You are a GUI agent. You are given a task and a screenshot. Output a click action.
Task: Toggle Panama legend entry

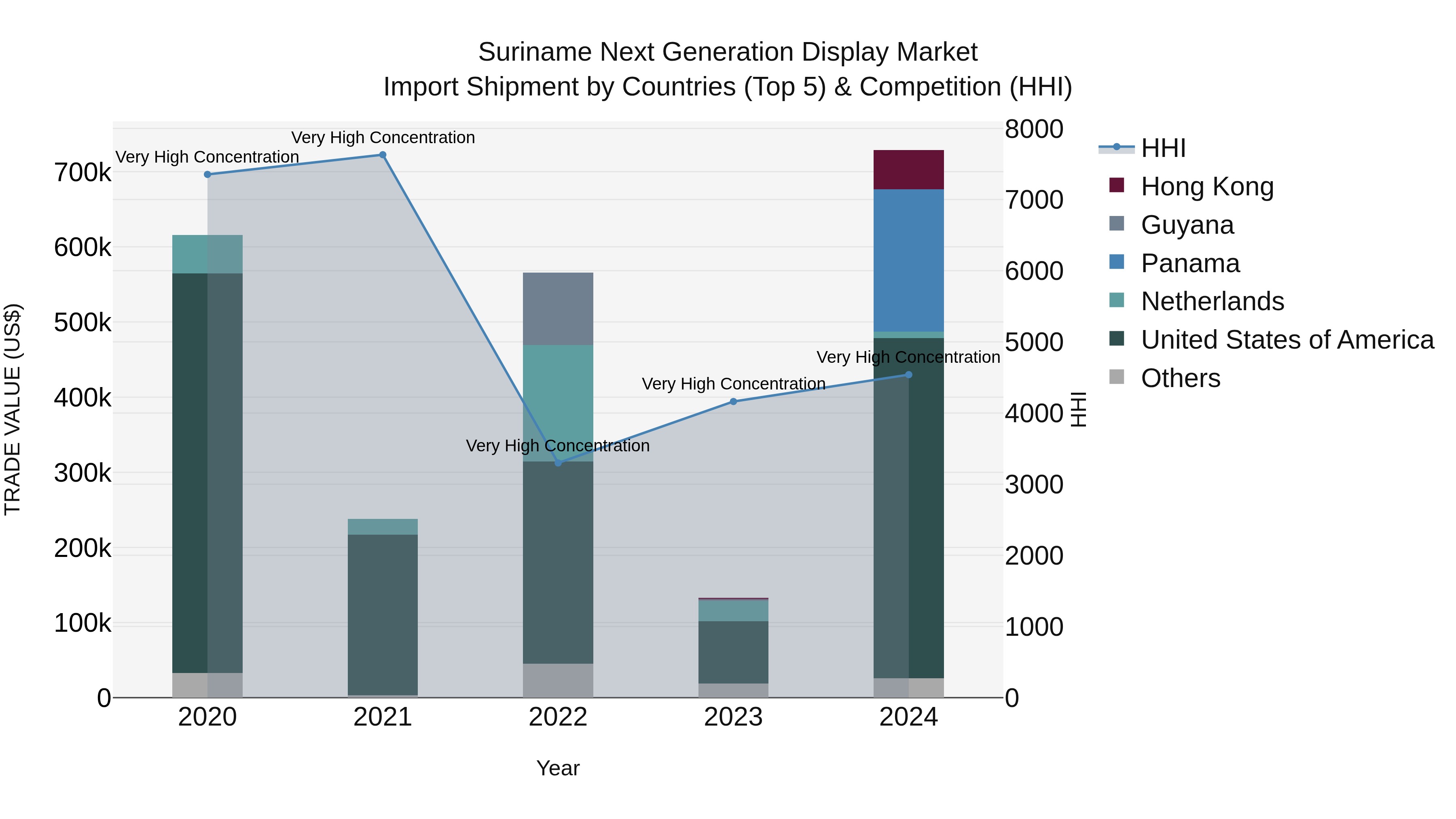1175,263
